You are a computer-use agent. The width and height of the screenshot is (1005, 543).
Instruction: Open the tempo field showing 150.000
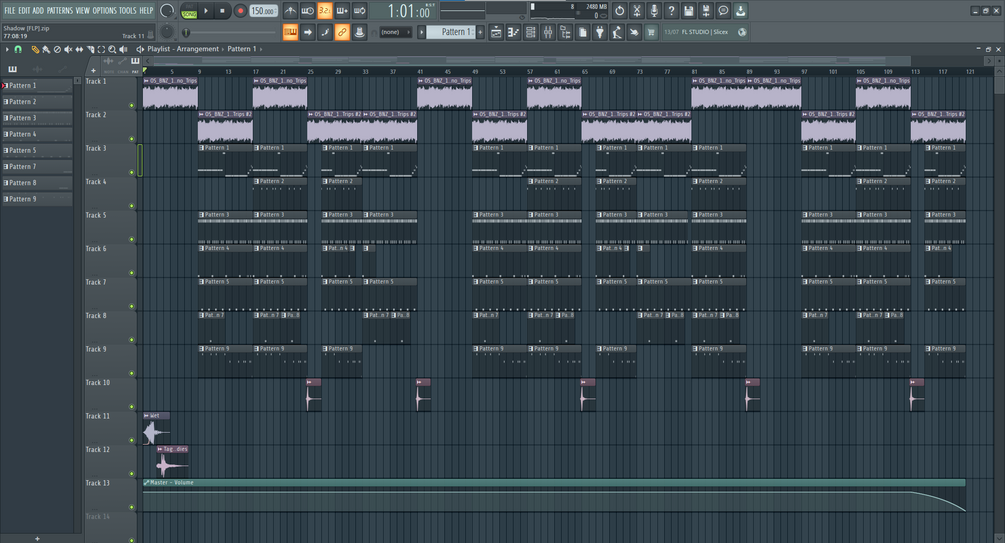pos(263,11)
